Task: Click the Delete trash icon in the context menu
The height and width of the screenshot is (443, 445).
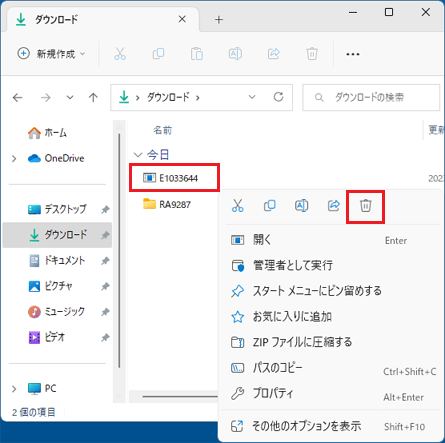Action: coord(365,206)
